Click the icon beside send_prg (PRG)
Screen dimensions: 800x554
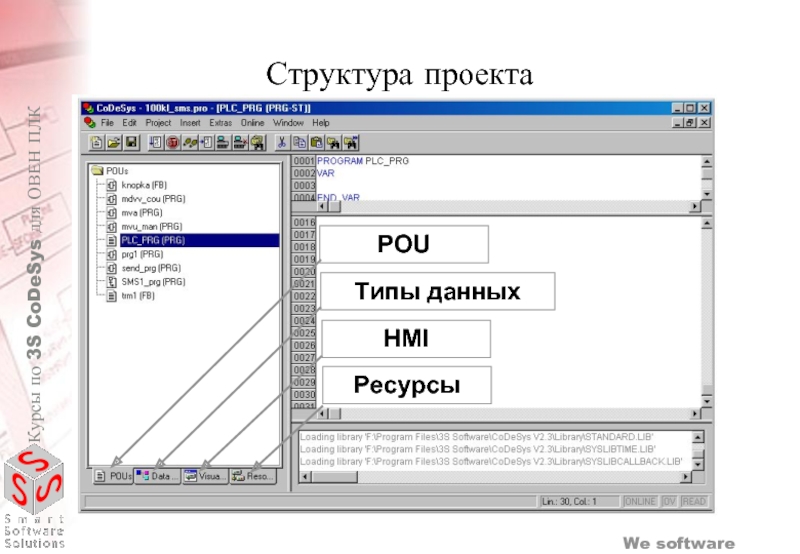tap(112, 268)
